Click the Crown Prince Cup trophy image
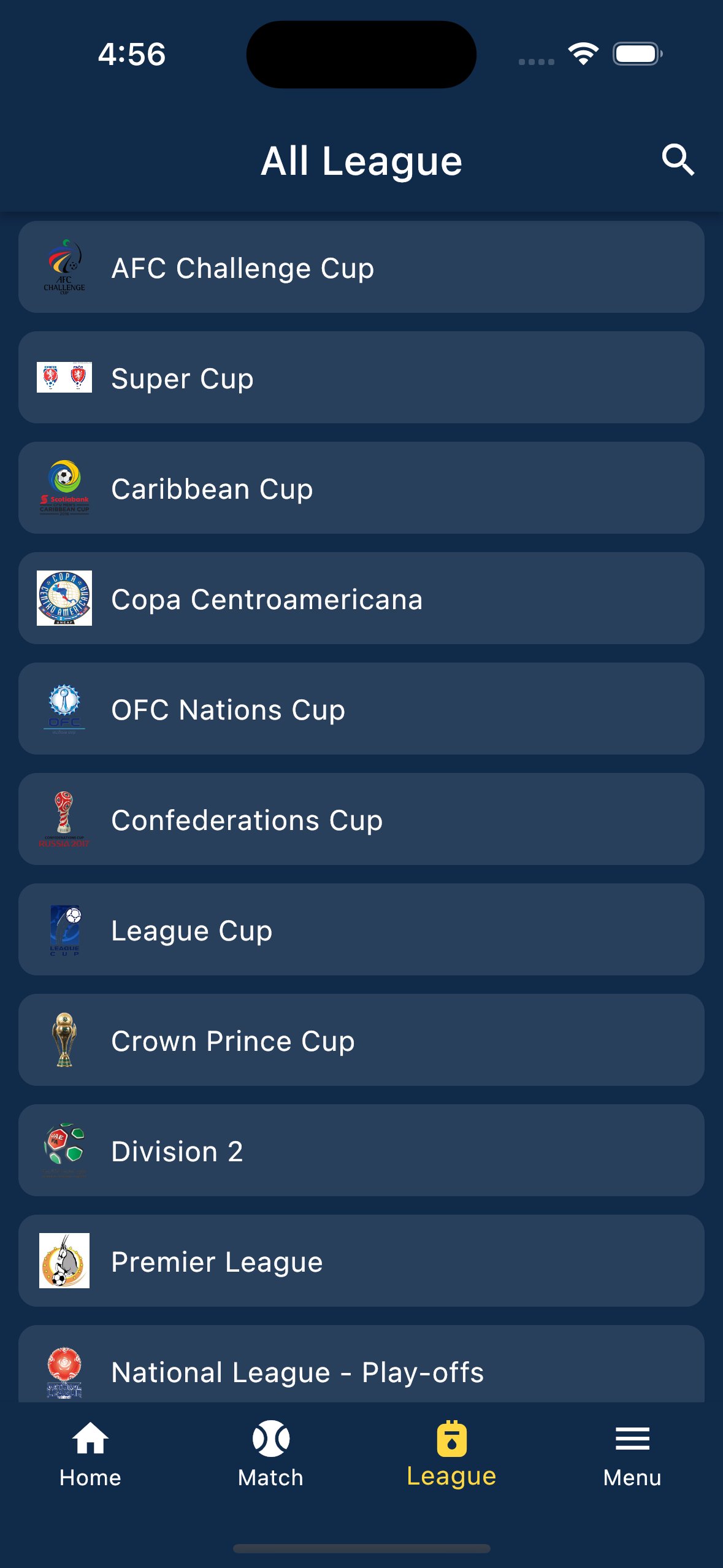 [64, 1040]
